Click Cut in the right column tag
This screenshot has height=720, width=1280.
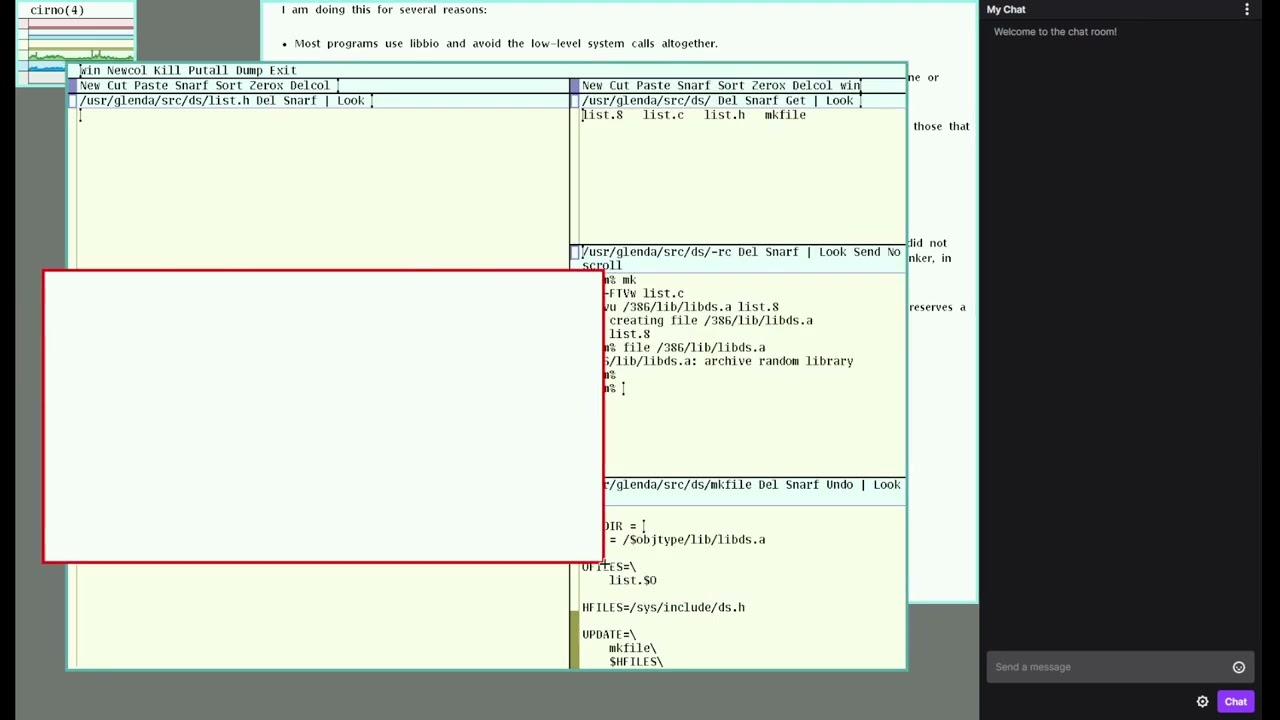(619, 86)
